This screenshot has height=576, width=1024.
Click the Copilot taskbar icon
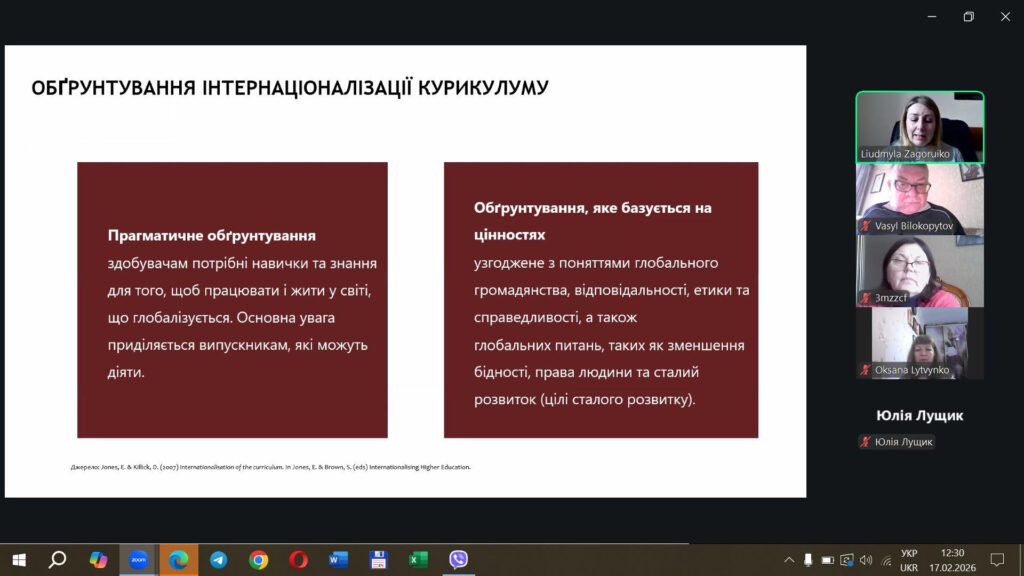point(98,560)
